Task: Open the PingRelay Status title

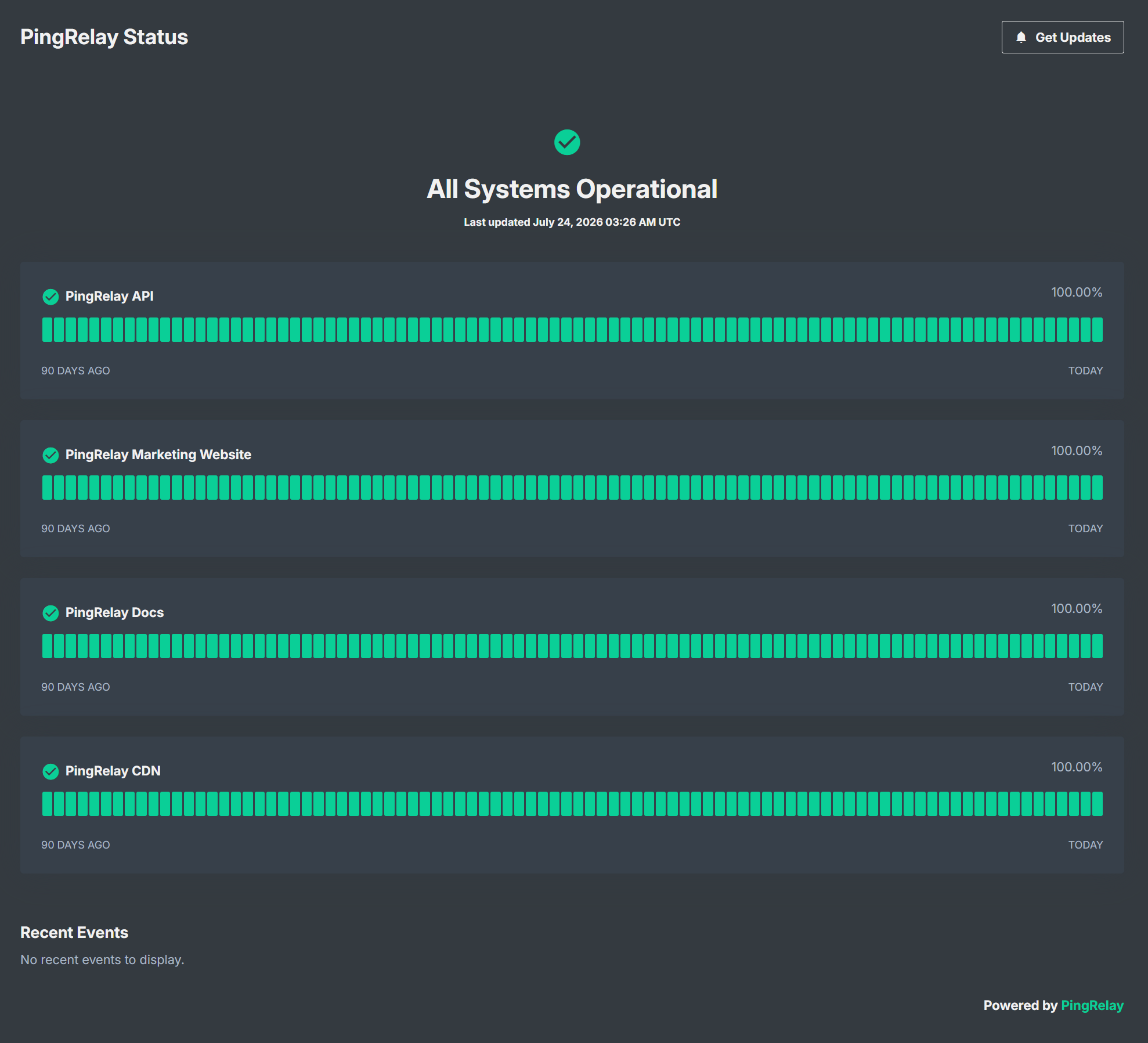Action: [x=104, y=37]
